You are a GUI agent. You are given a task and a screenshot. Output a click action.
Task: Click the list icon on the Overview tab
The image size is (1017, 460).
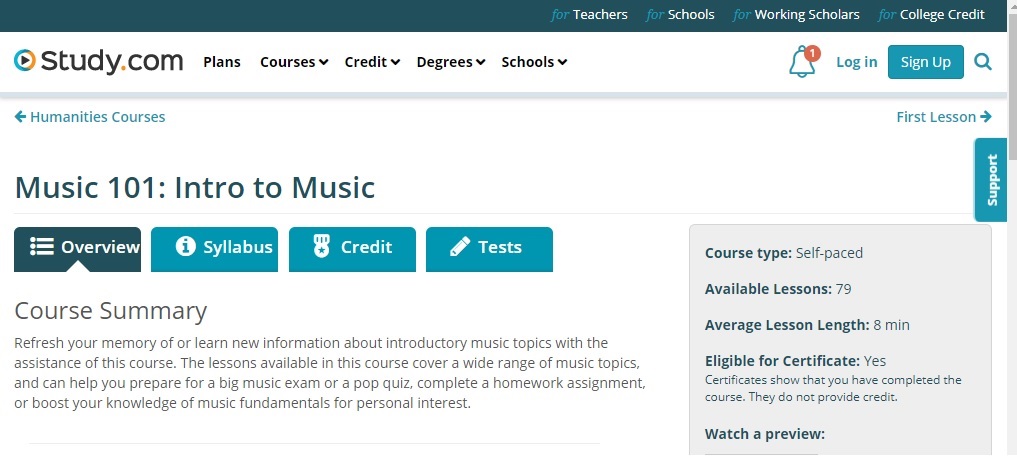point(42,247)
